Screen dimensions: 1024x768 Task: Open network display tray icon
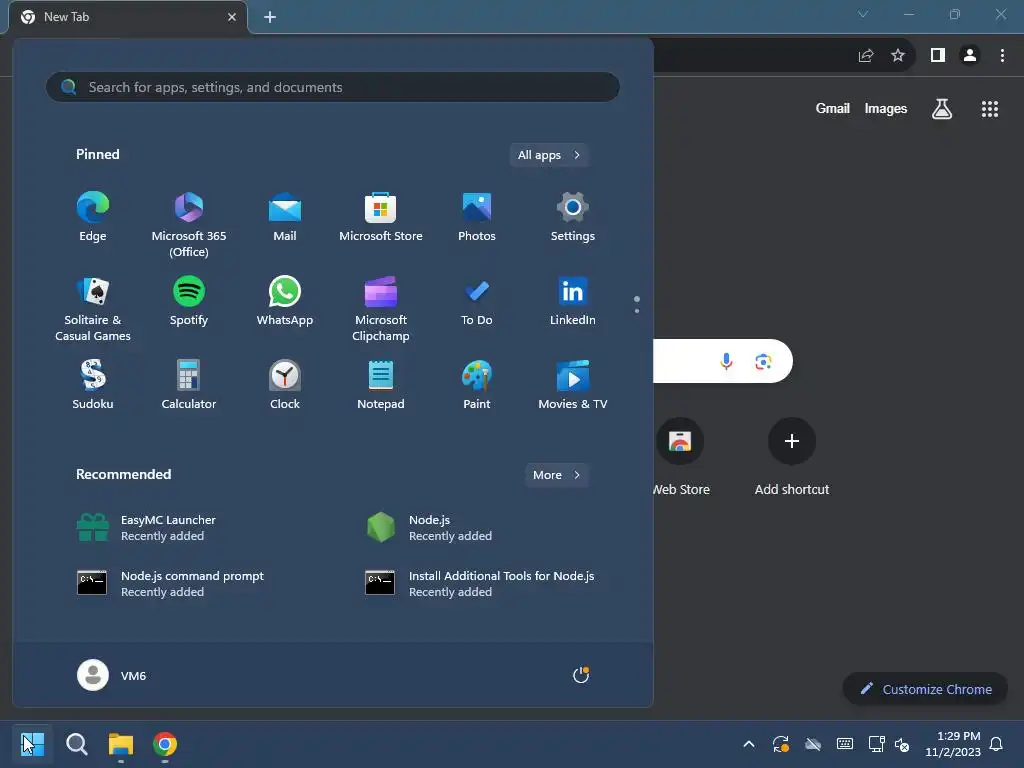876,744
